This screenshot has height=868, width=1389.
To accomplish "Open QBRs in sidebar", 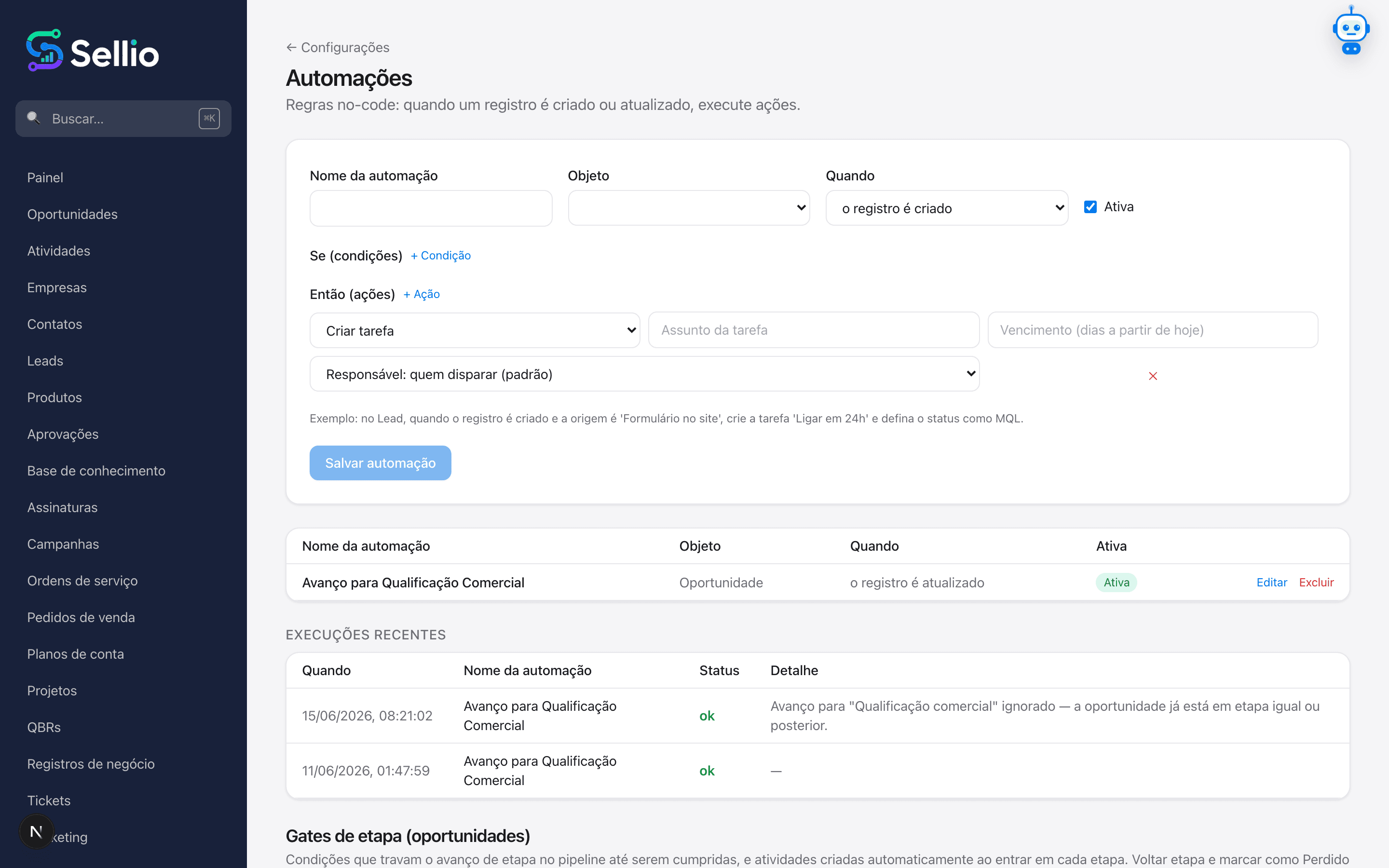I will pos(43,727).
